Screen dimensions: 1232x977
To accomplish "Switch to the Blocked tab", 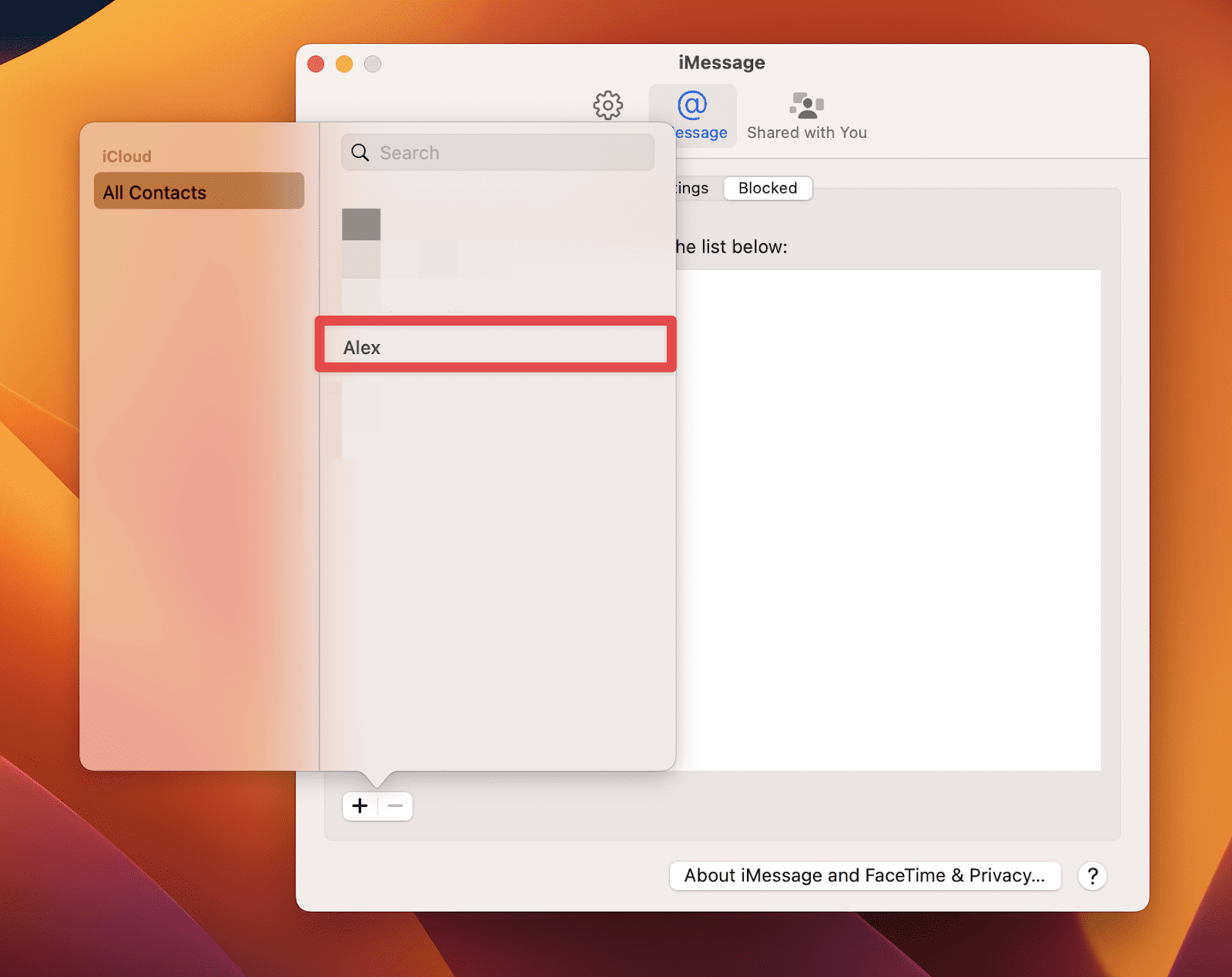I will click(x=767, y=188).
